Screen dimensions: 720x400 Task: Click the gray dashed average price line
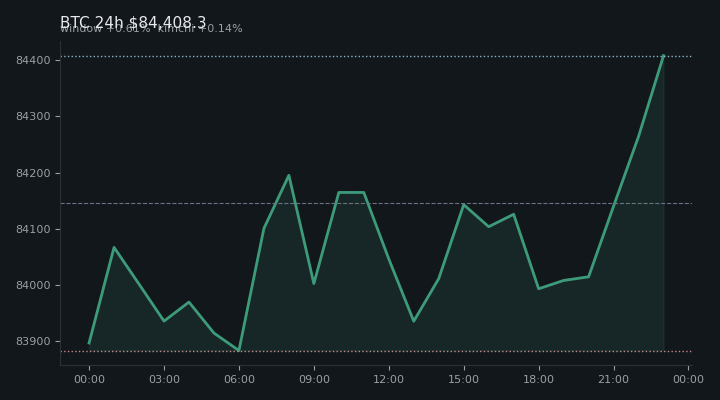point(376,203)
